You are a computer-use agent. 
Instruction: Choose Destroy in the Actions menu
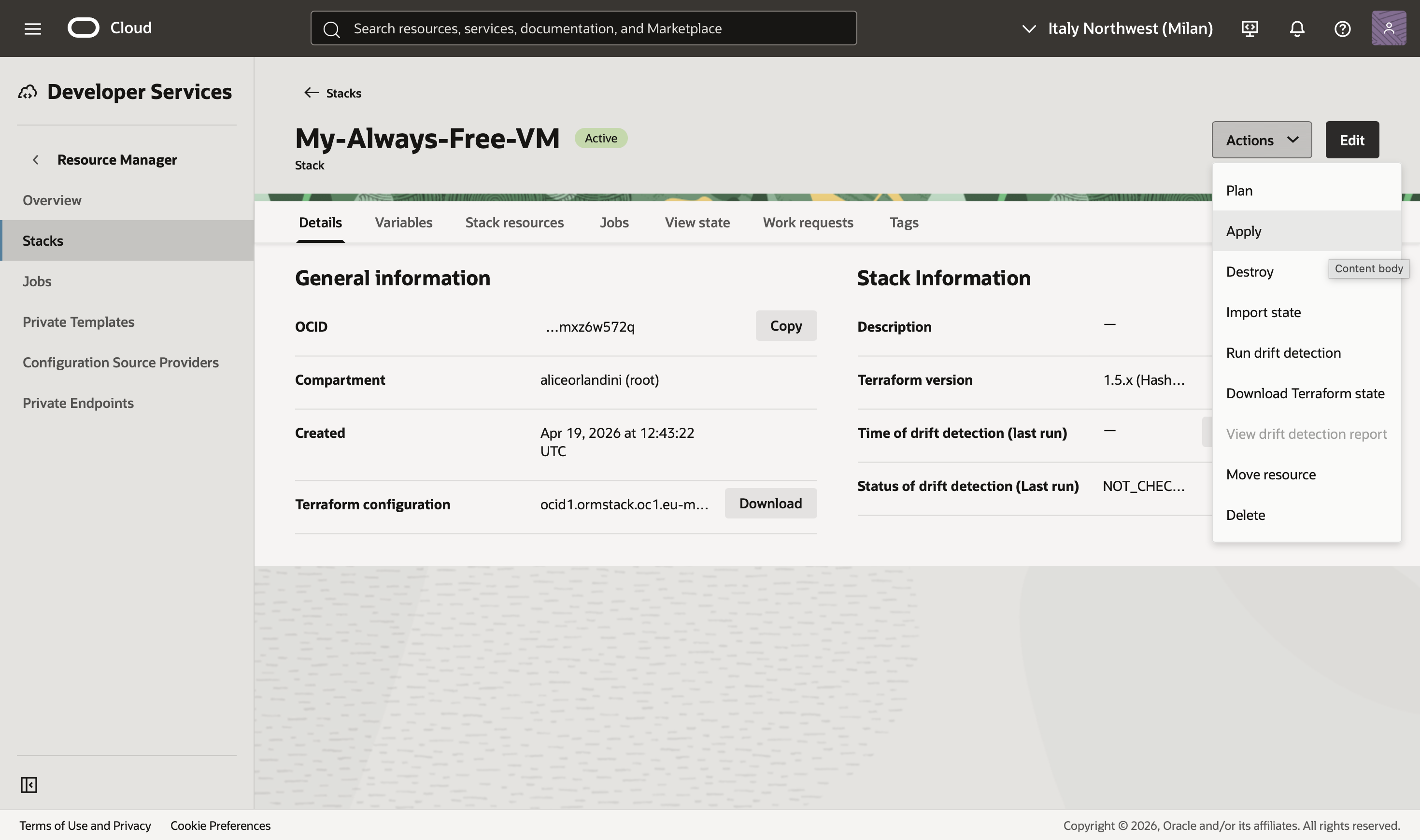point(1250,272)
